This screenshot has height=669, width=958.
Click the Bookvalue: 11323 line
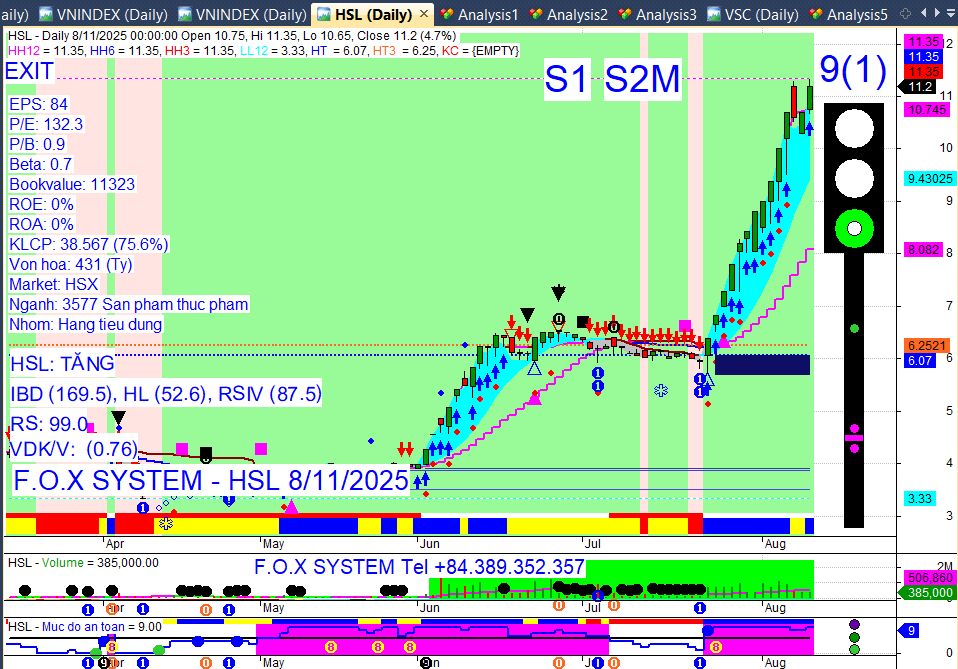72,185
